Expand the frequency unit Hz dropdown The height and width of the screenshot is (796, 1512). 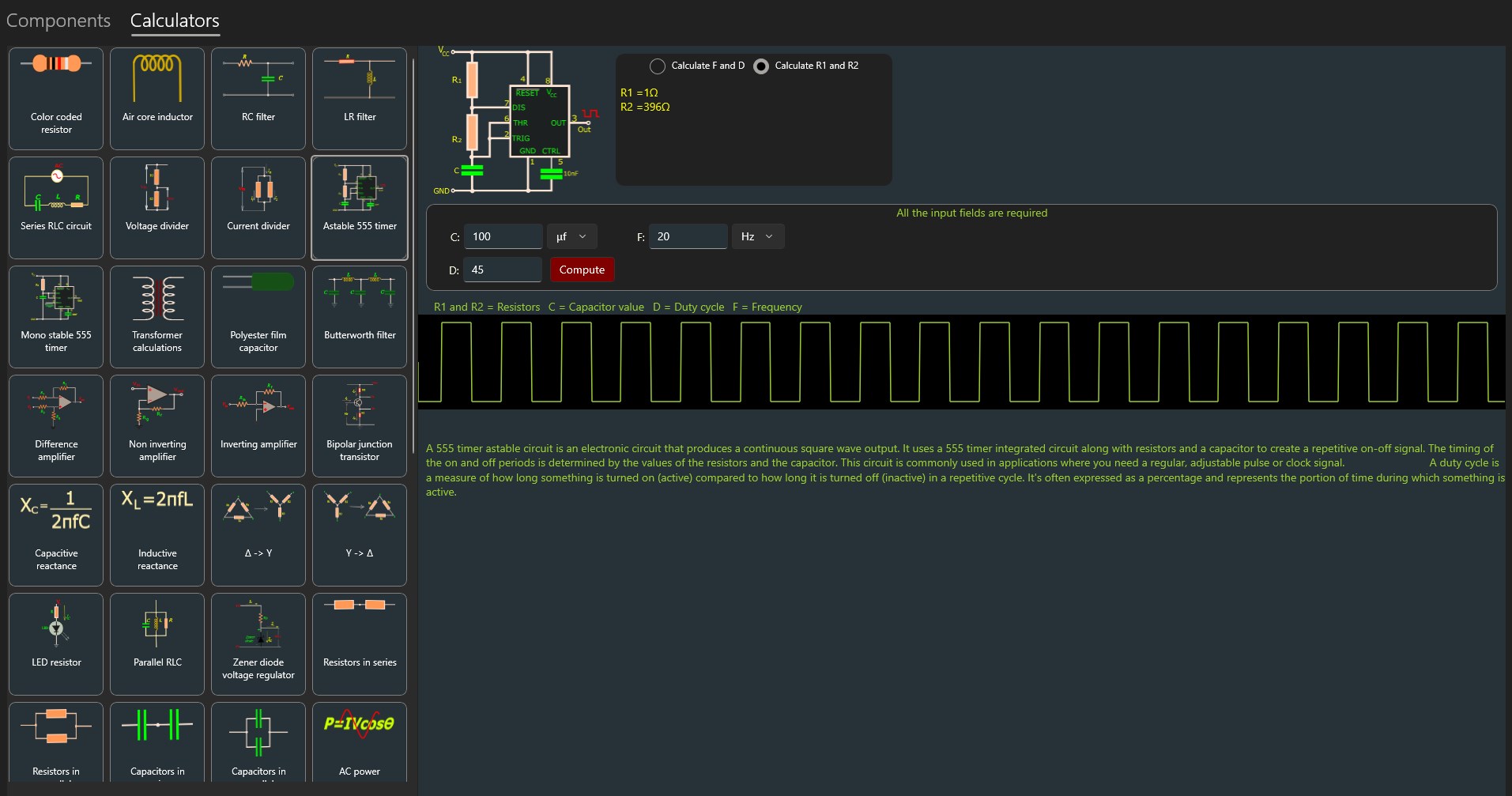(757, 236)
